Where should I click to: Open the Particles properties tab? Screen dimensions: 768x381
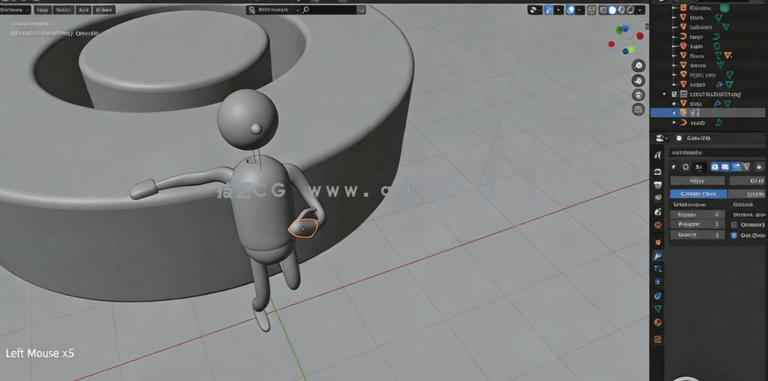point(658,269)
